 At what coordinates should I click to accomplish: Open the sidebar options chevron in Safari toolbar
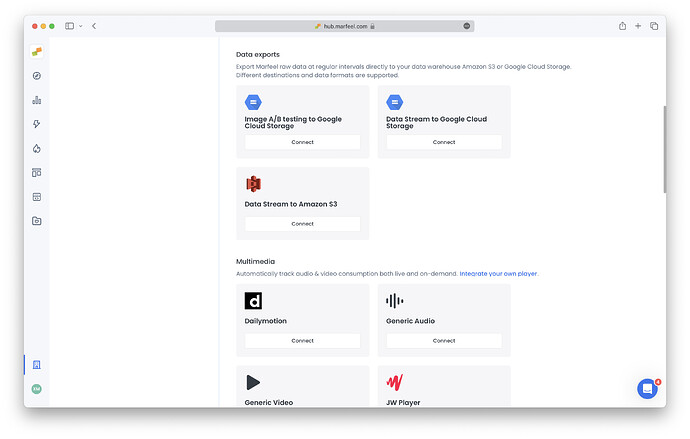click(81, 26)
